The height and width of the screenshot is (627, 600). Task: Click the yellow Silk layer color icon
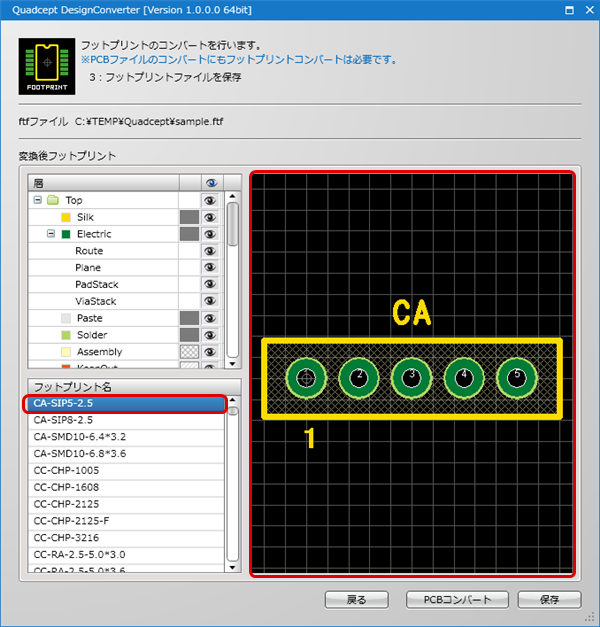[66, 217]
